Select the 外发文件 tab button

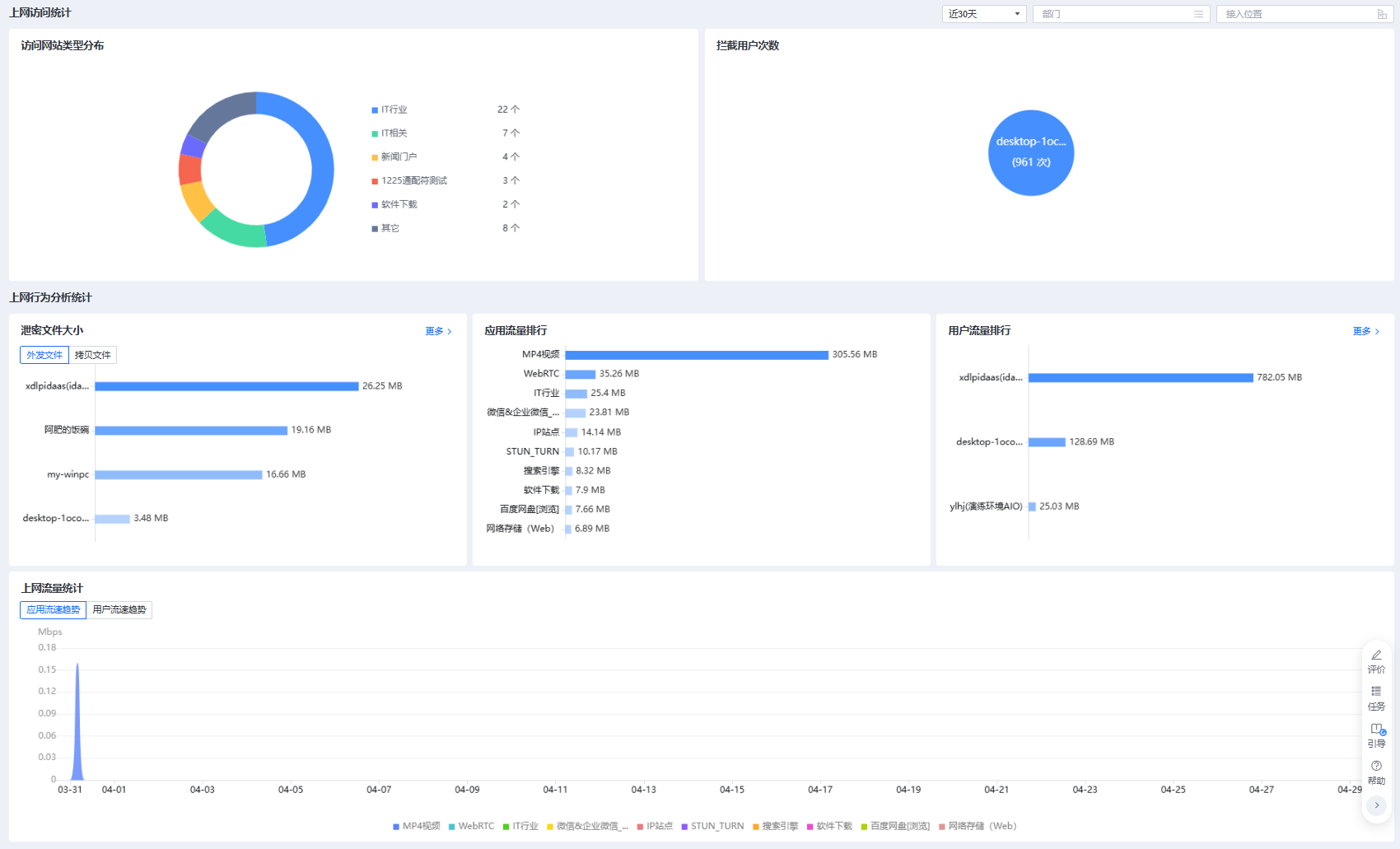[x=44, y=355]
